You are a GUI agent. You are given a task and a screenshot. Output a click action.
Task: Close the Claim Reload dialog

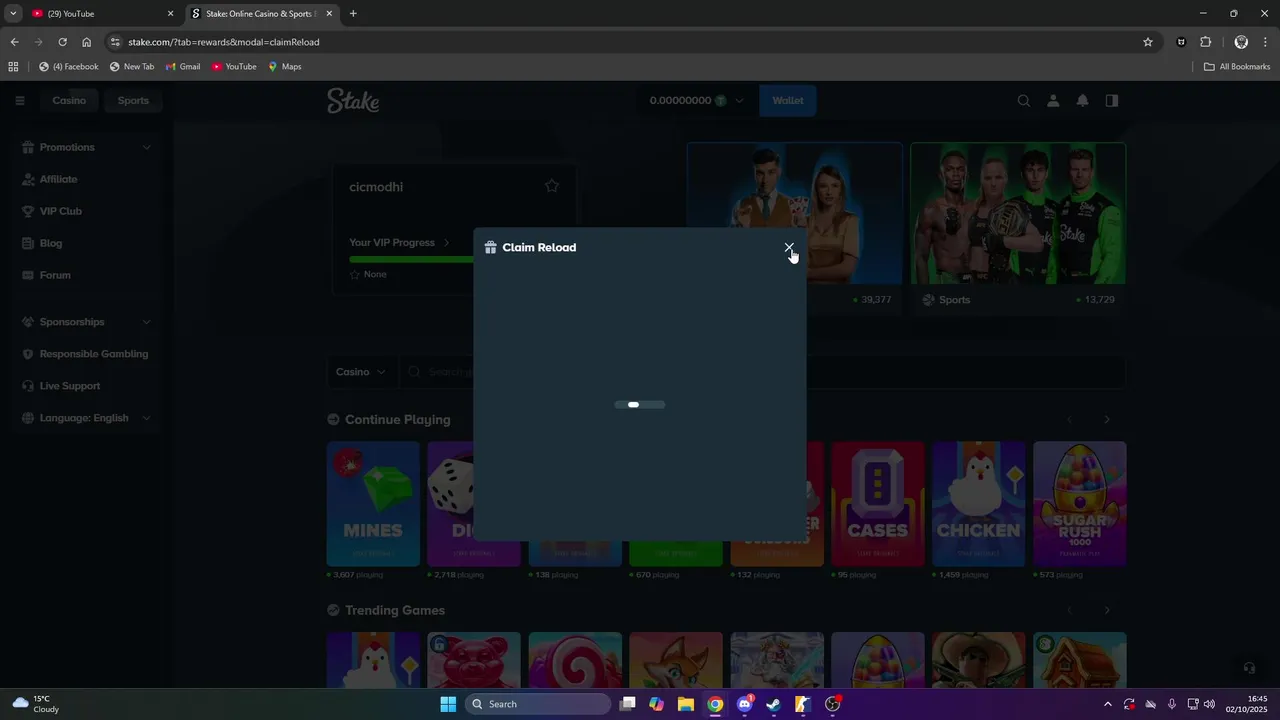tap(789, 247)
